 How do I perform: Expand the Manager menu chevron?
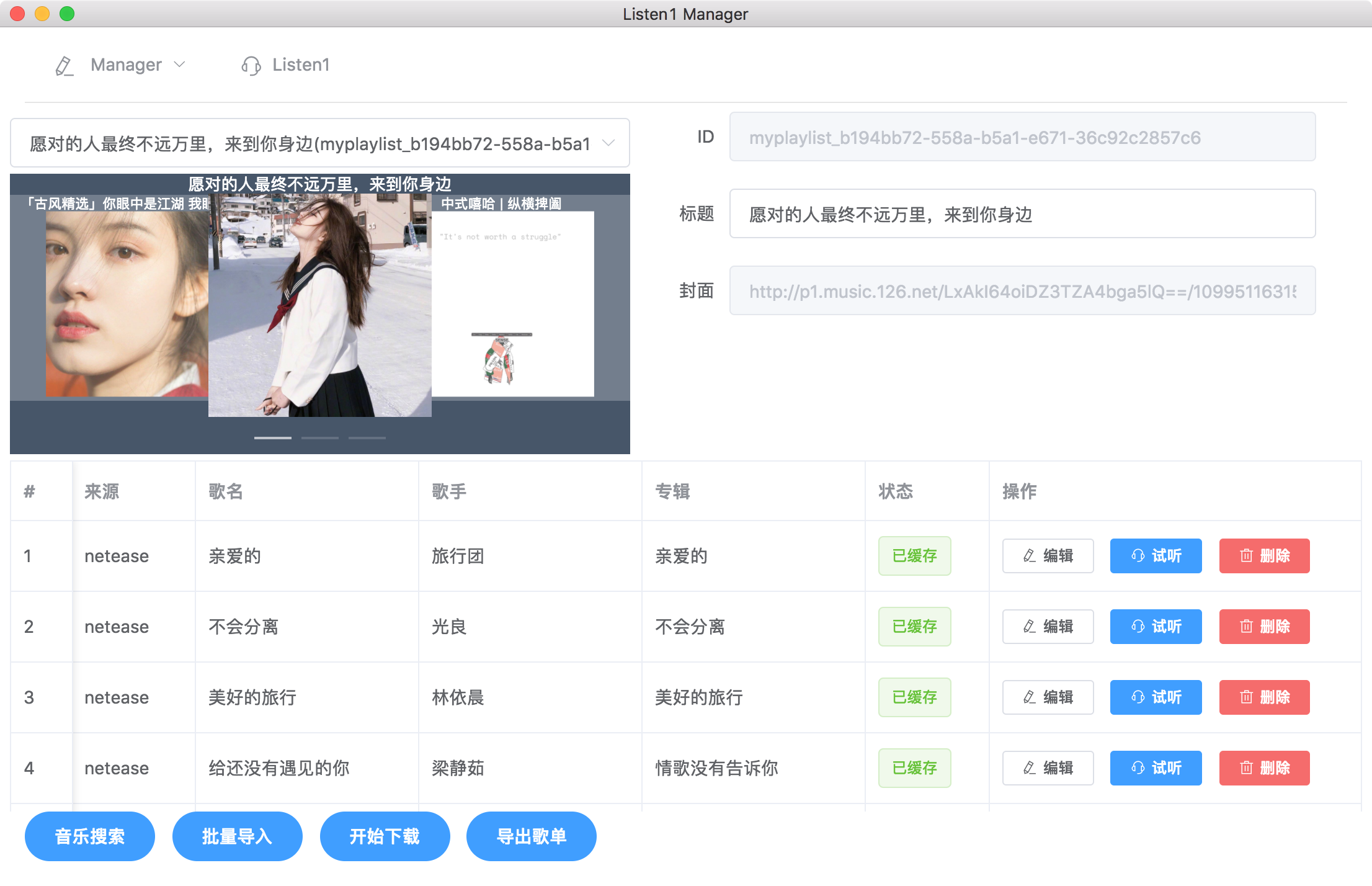point(180,65)
